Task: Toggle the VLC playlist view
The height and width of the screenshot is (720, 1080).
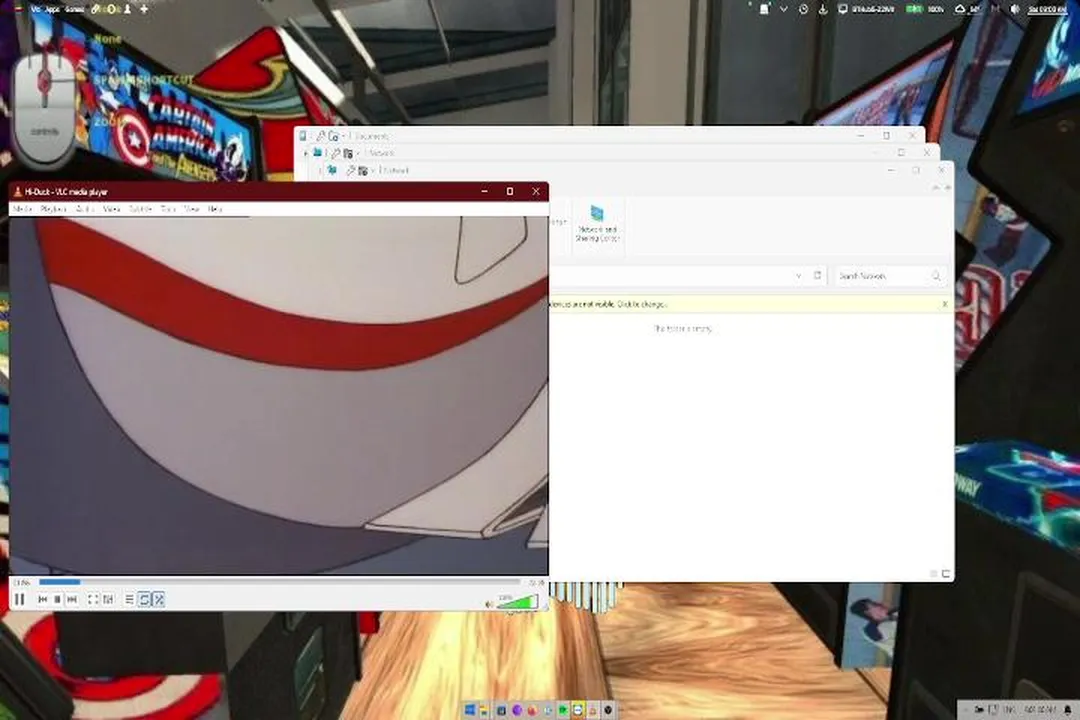Action: pos(129,600)
